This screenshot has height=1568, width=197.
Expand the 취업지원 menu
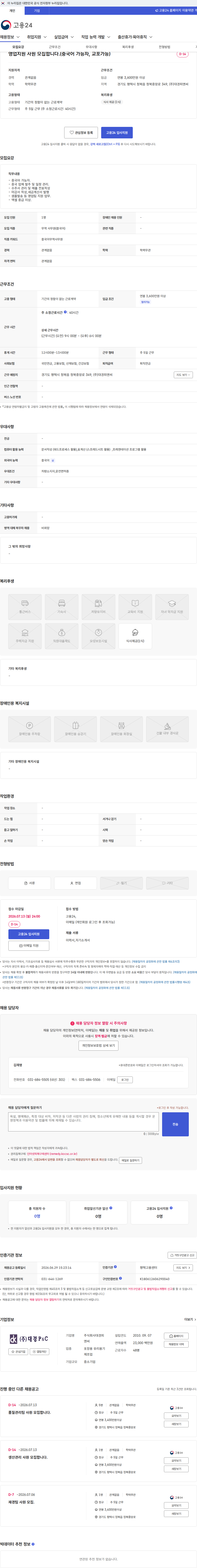pyautogui.click(x=37, y=37)
